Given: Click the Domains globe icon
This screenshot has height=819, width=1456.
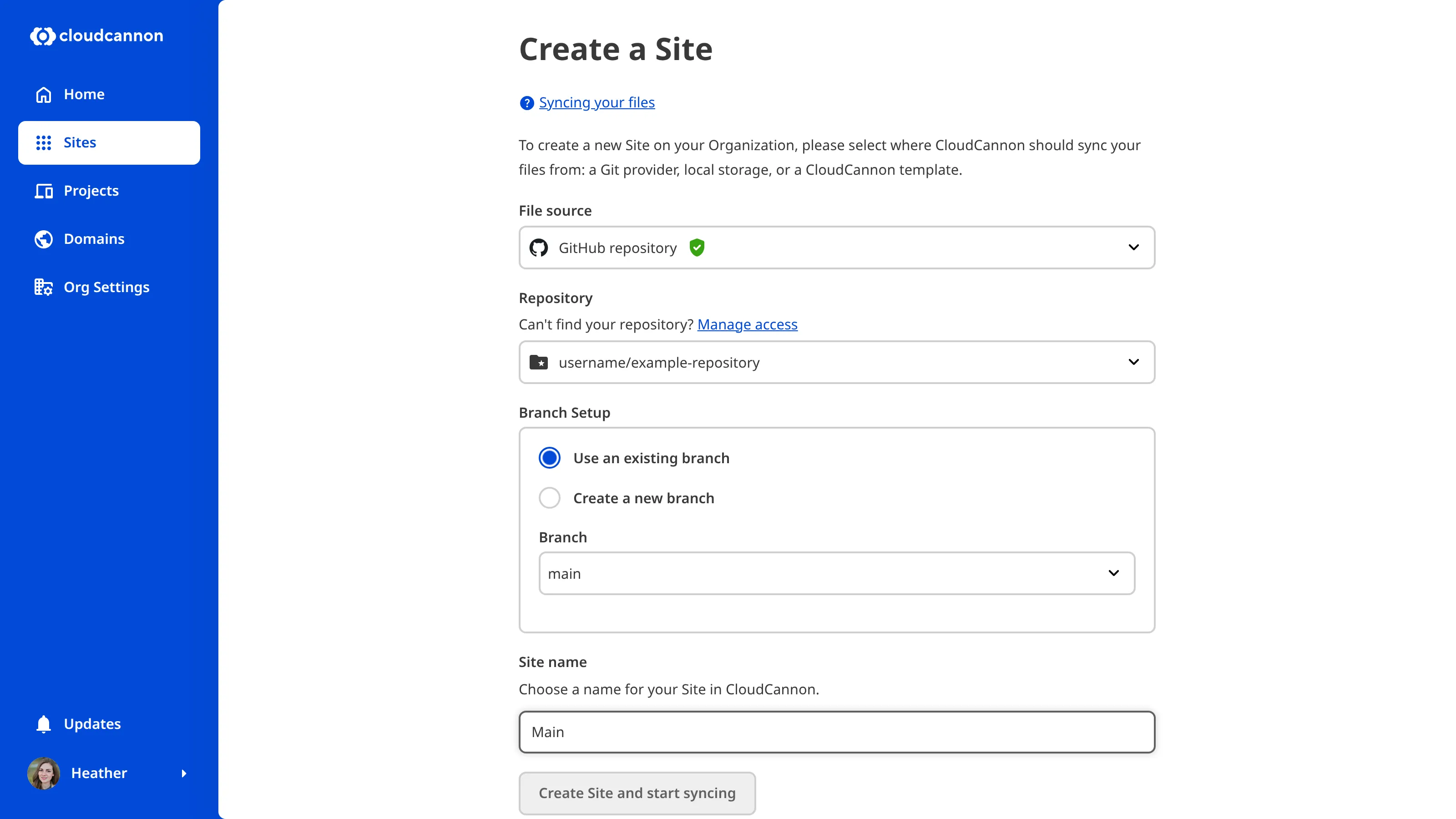Looking at the screenshot, I should tap(44, 238).
